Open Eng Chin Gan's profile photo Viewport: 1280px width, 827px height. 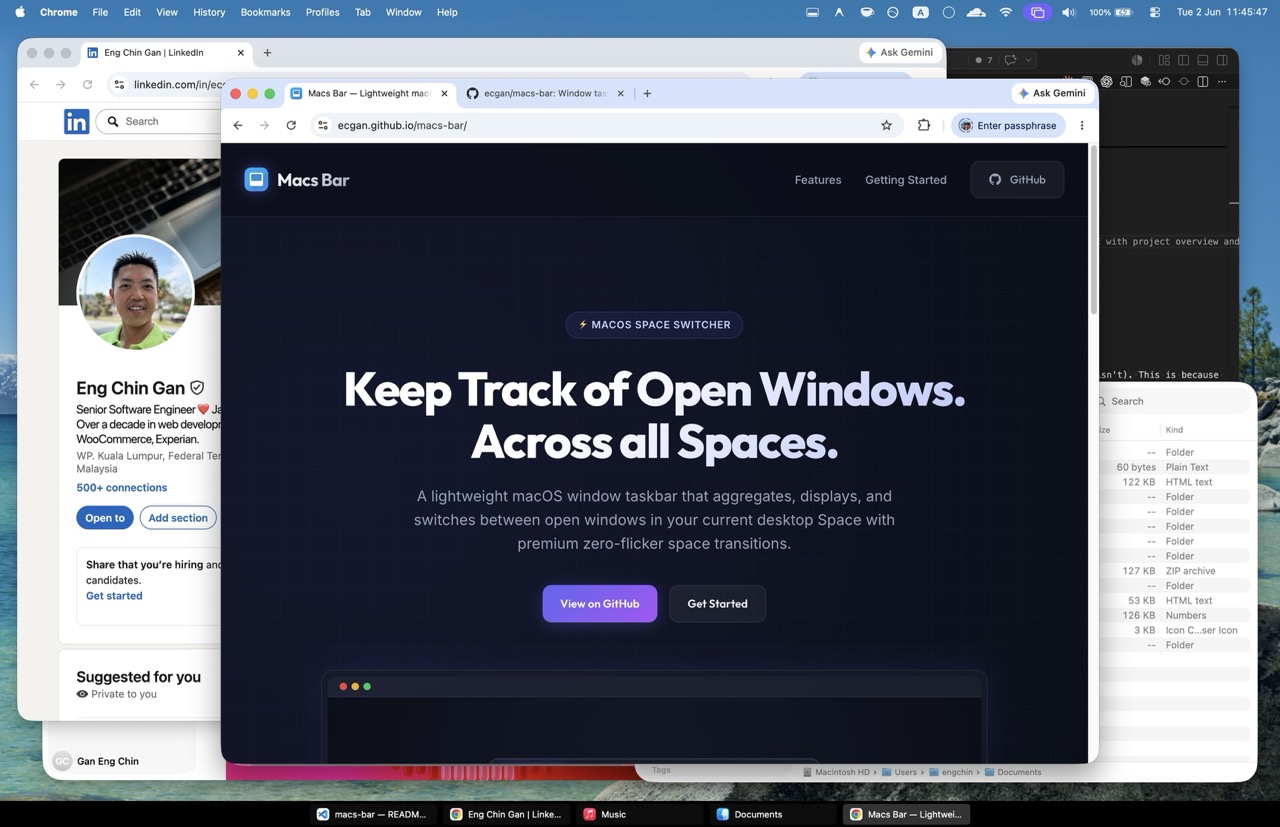(x=135, y=292)
